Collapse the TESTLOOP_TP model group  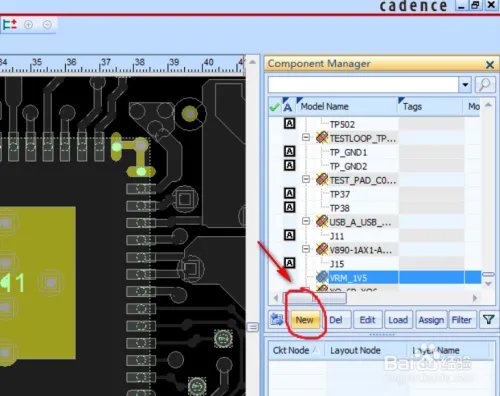306,137
